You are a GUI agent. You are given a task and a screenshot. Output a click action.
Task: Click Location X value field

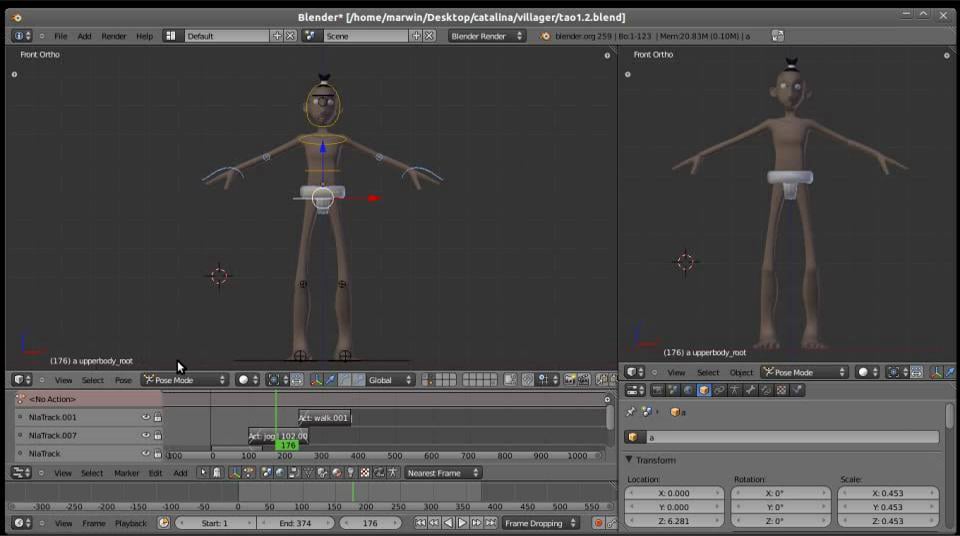coord(674,493)
